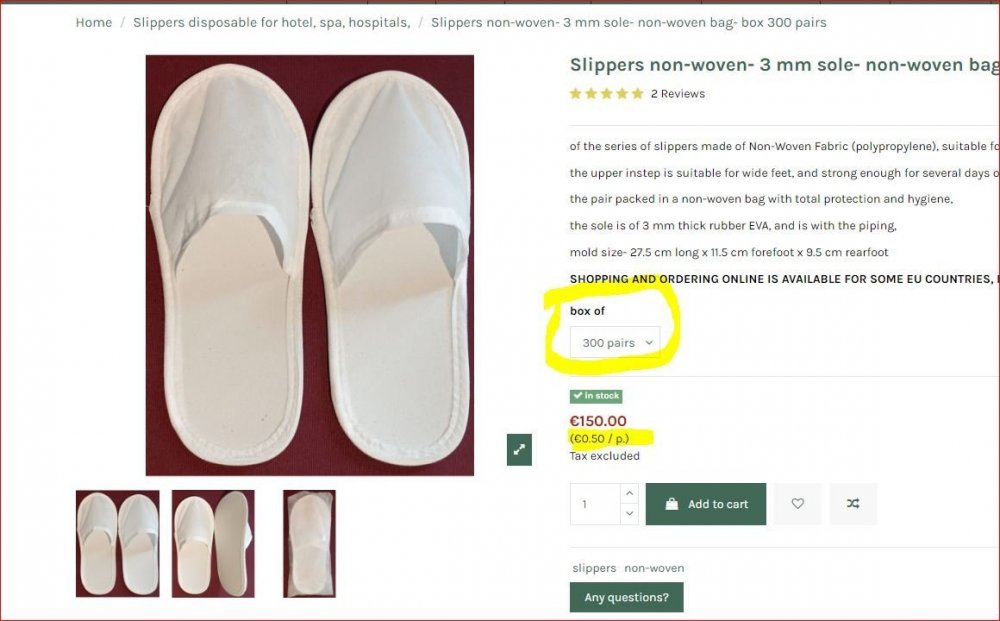Click the checkmark on the in stock badge

point(579,395)
